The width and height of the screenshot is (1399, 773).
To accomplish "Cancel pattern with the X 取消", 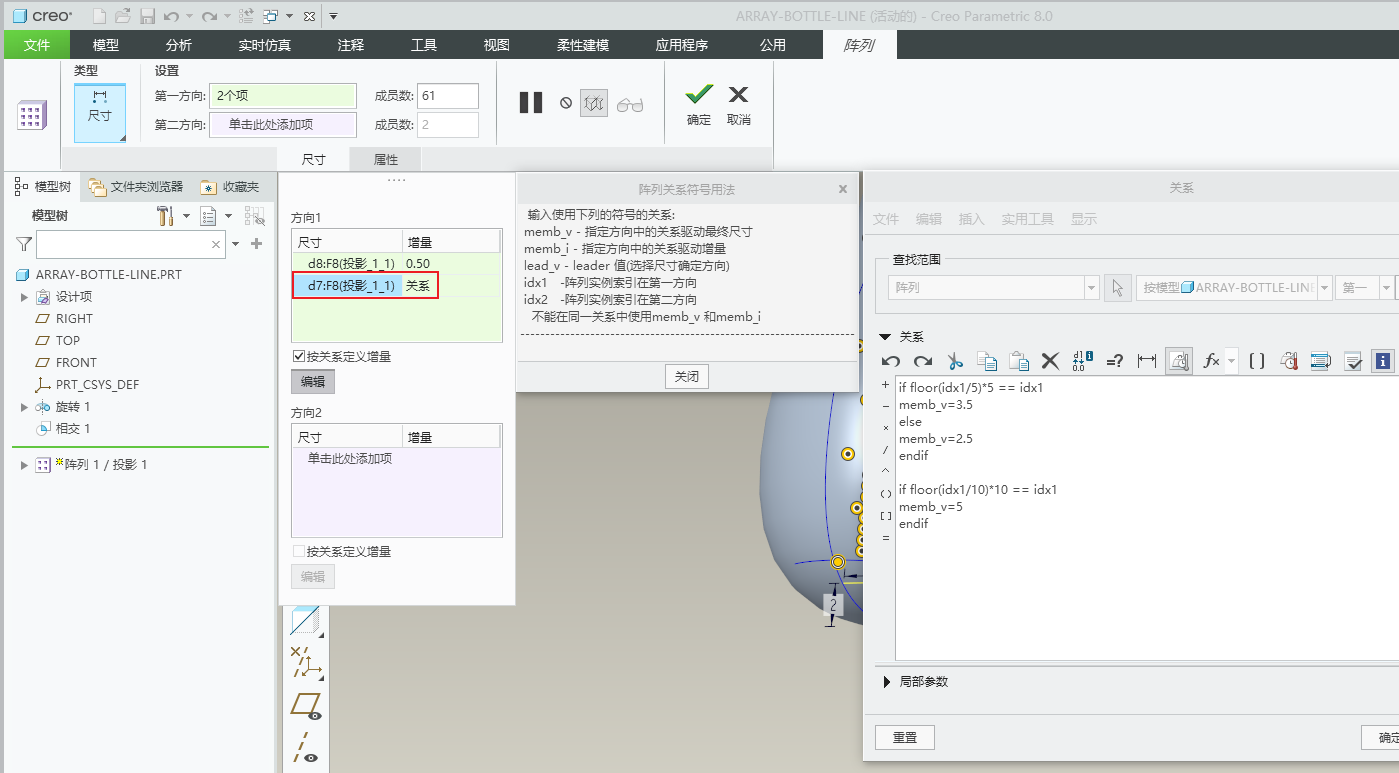I will (738, 104).
